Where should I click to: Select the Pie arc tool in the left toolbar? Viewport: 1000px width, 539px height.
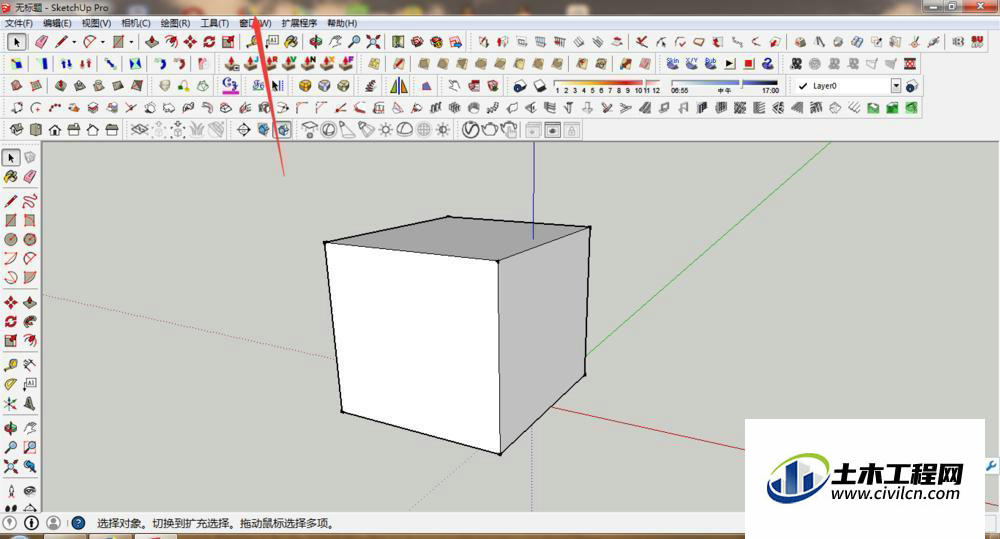(x=30, y=277)
